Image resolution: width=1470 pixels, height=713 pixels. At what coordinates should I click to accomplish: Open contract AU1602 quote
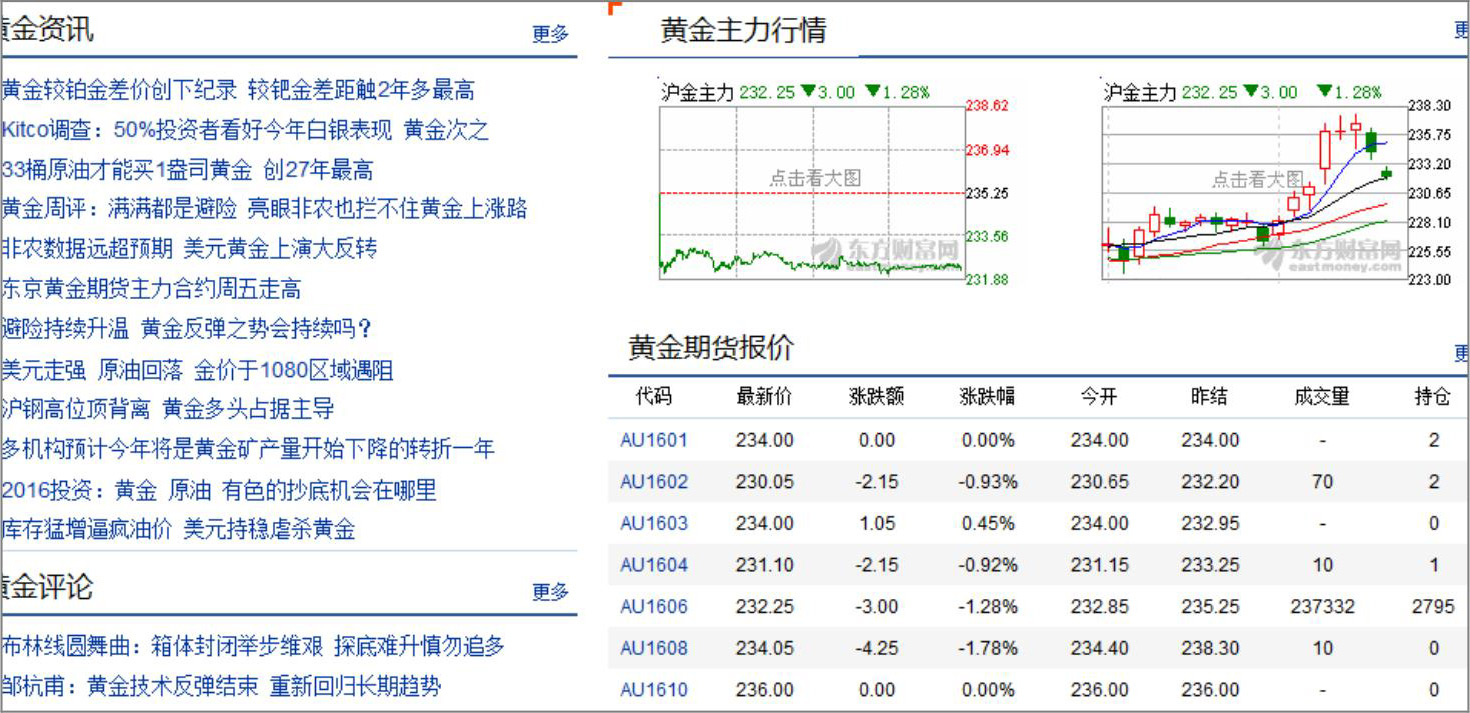tap(654, 482)
